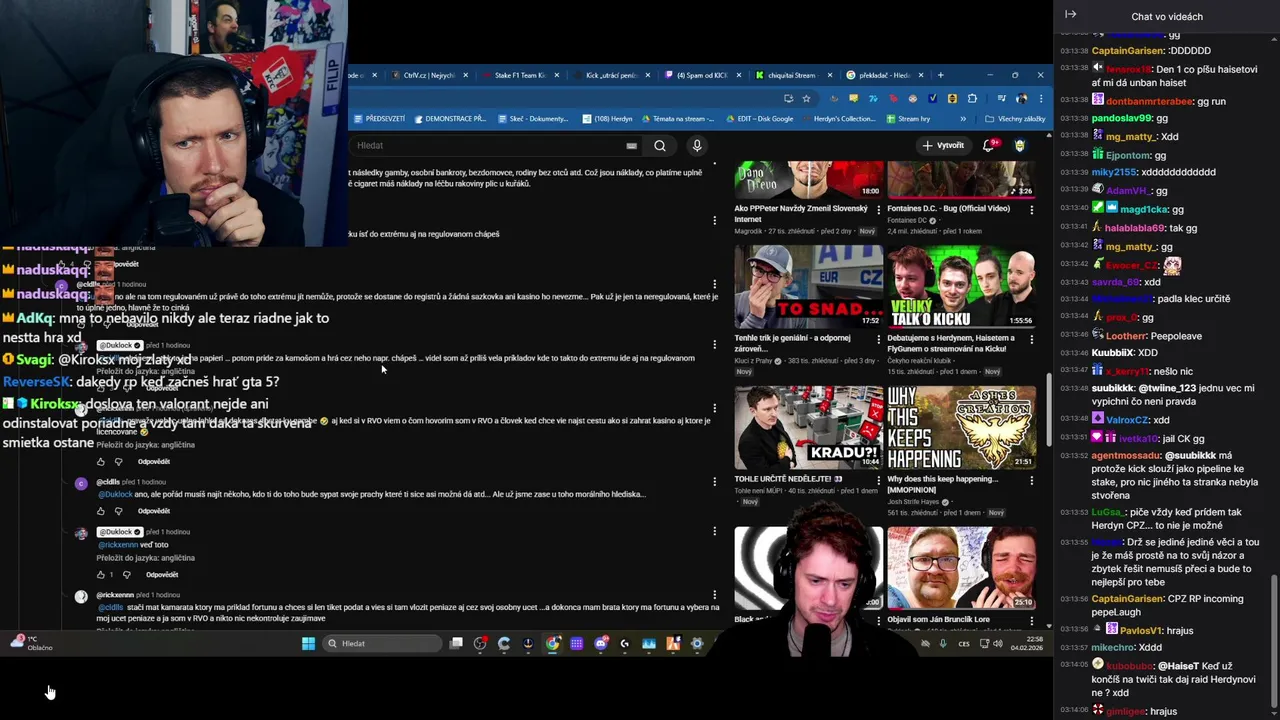Dislike the @cidlls comment about prachy
Viewport: 1280px width, 720px height.
(x=118, y=511)
